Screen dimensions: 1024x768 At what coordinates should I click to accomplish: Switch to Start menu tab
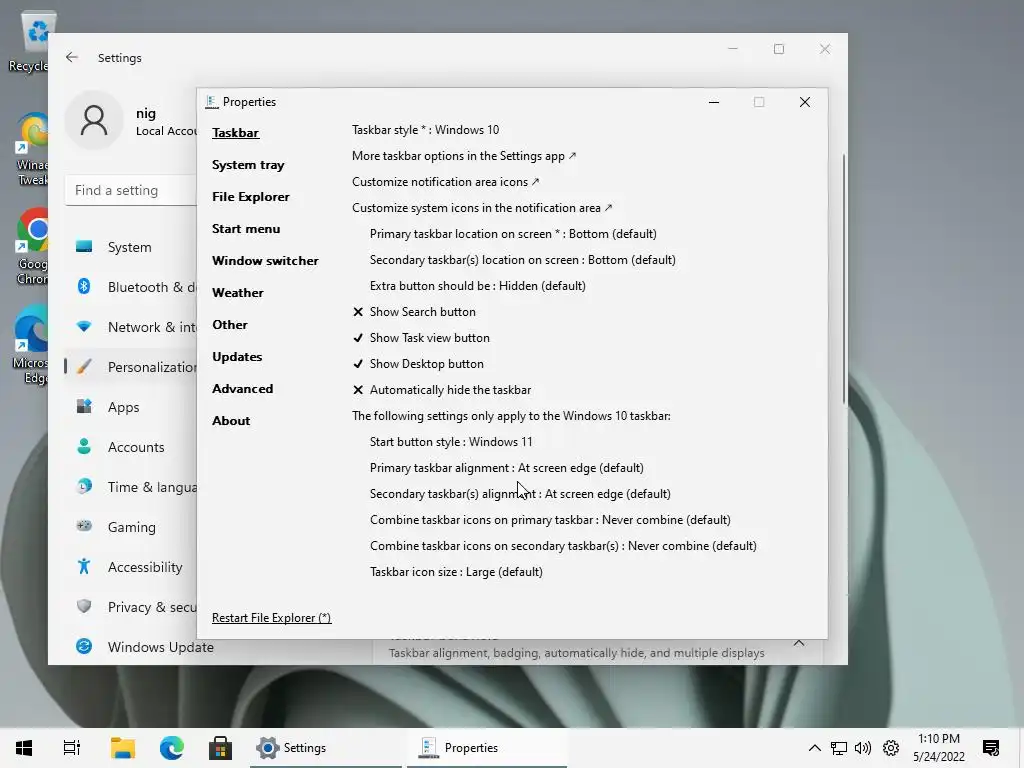pos(246,229)
